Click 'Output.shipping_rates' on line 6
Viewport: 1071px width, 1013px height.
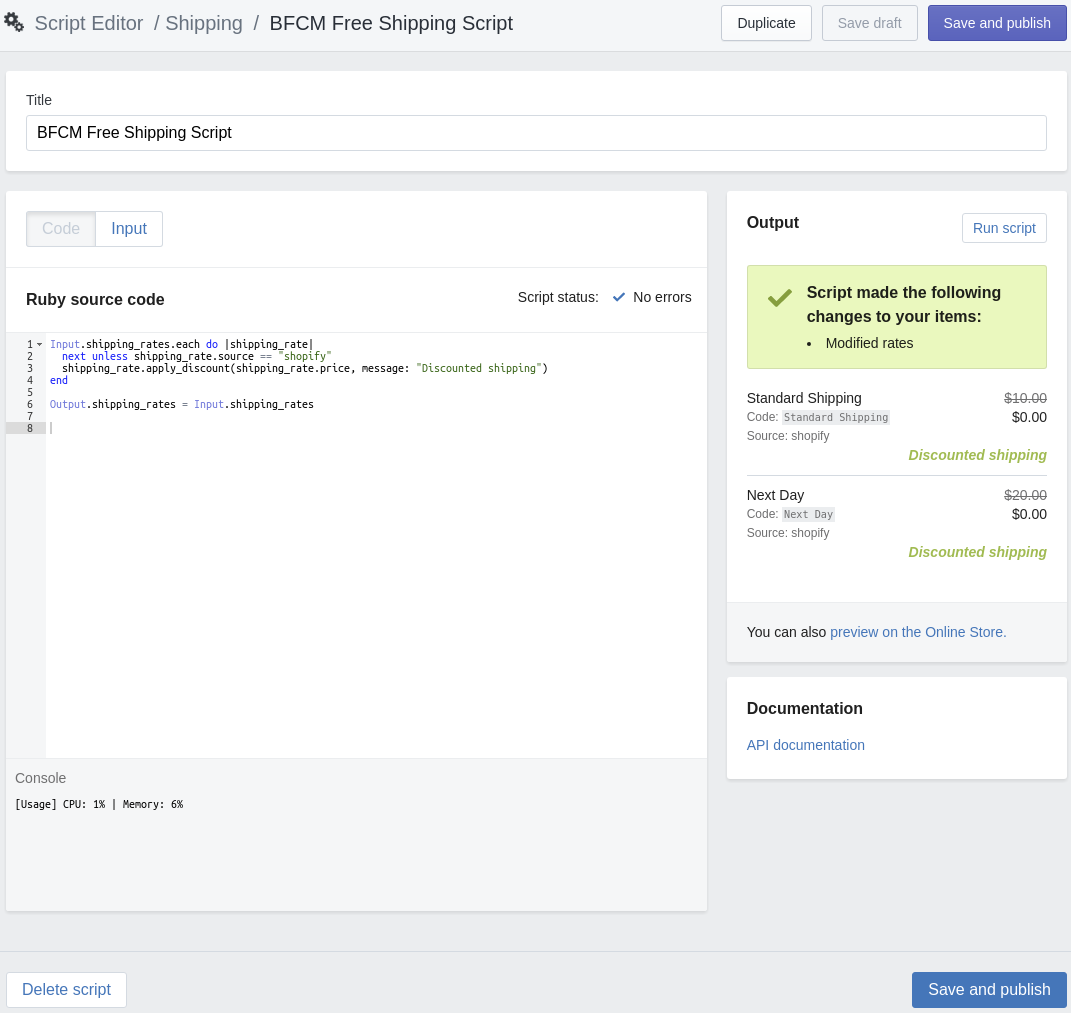113,404
